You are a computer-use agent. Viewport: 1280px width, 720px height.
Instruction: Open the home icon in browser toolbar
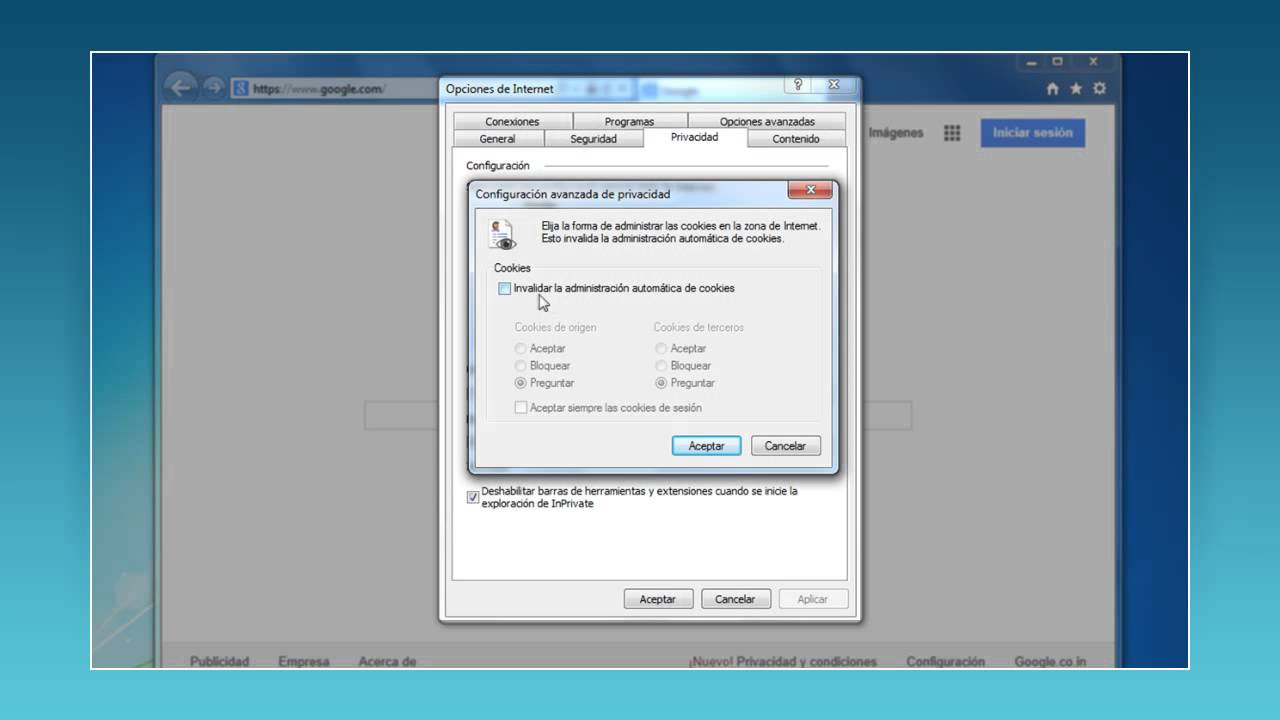click(x=1052, y=88)
